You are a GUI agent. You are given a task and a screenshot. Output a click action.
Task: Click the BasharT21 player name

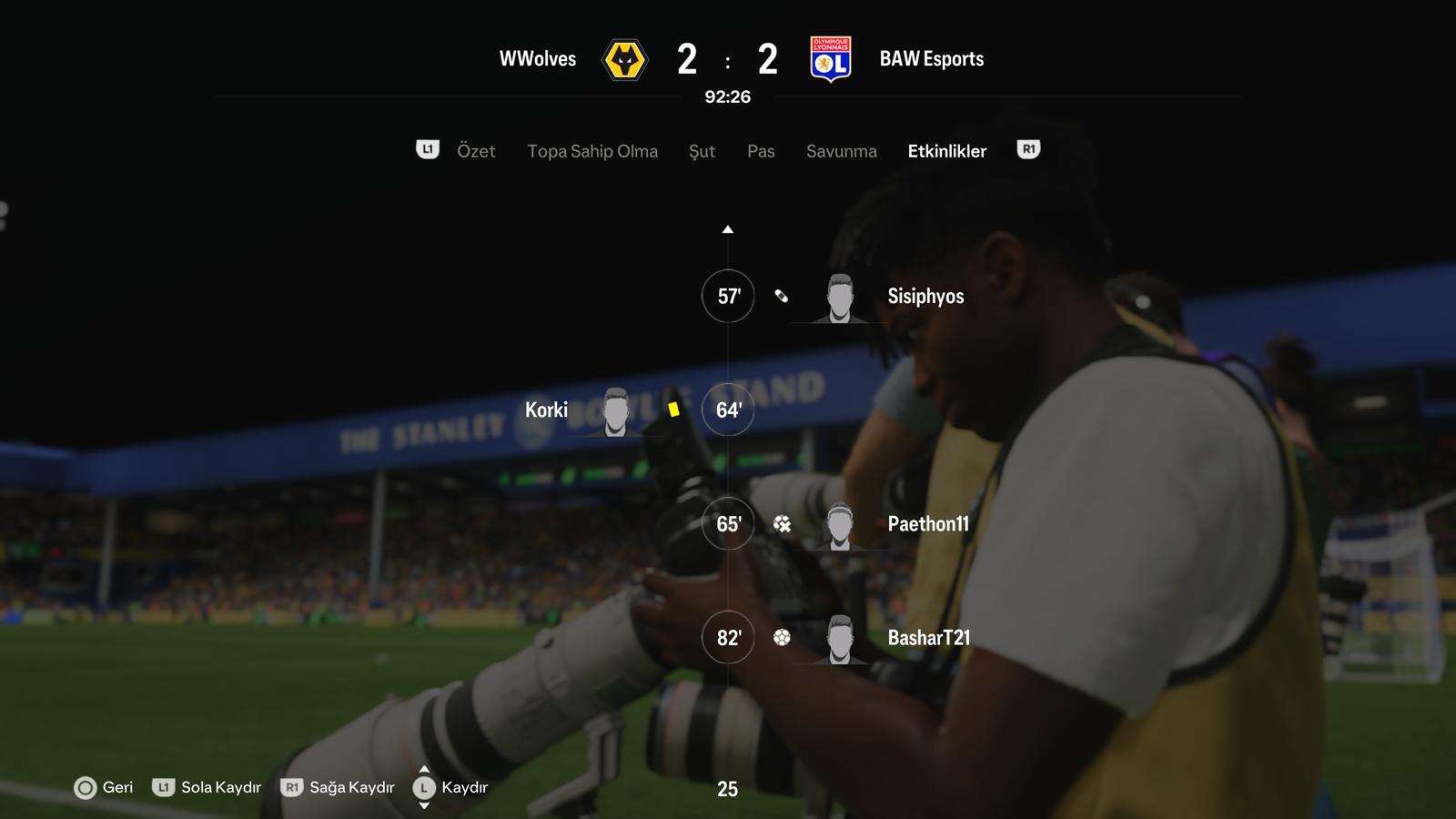tap(929, 638)
